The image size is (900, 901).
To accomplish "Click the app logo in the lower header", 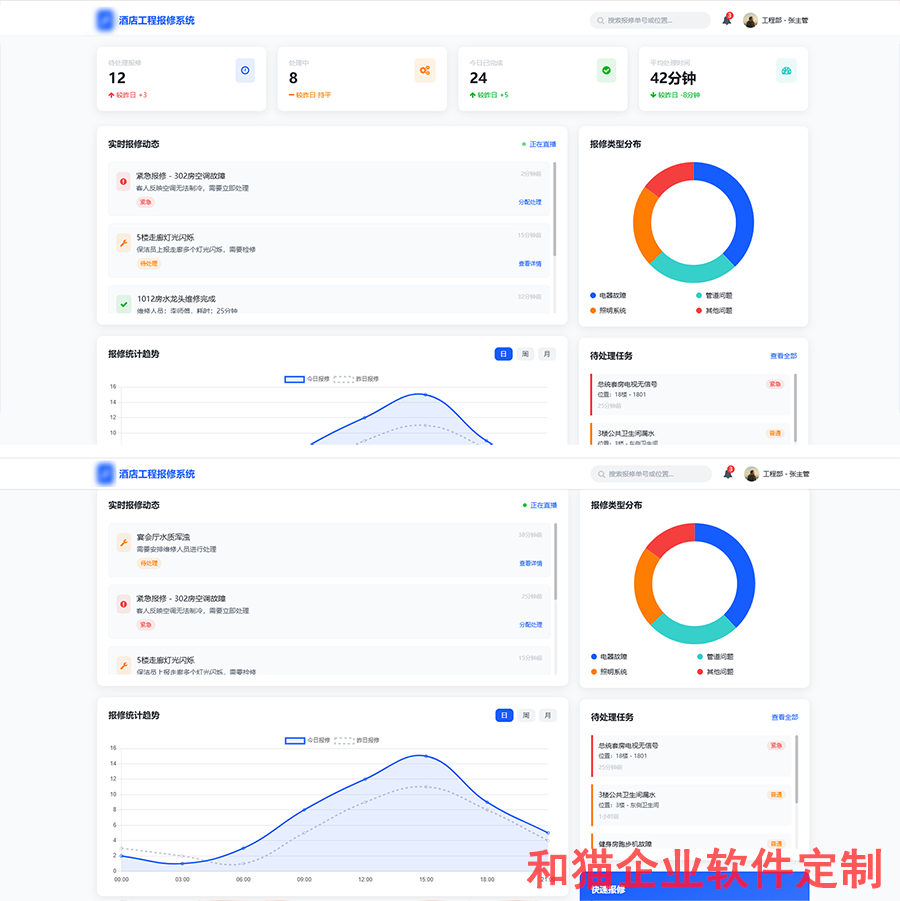I will pyautogui.click(x=105, y=474).
